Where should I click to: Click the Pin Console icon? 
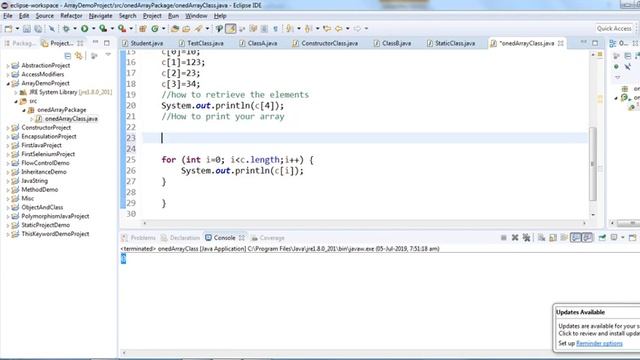click(602, 238)
